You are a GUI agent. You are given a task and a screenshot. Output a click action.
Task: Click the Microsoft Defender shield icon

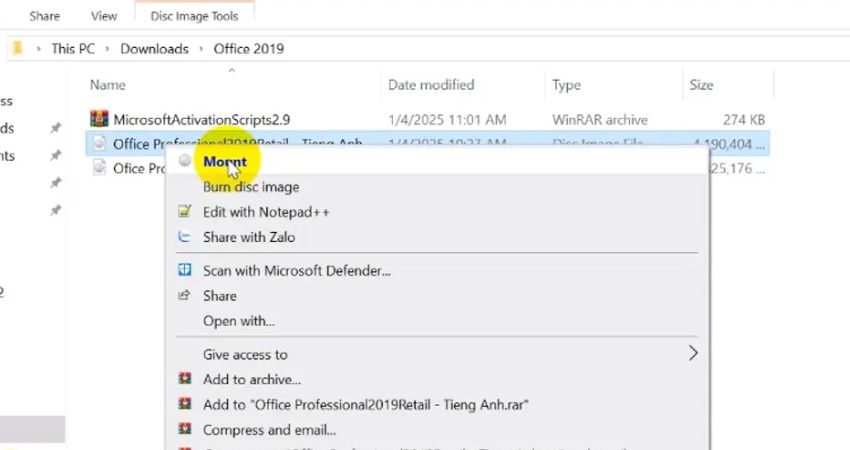(x=184, y=270)
